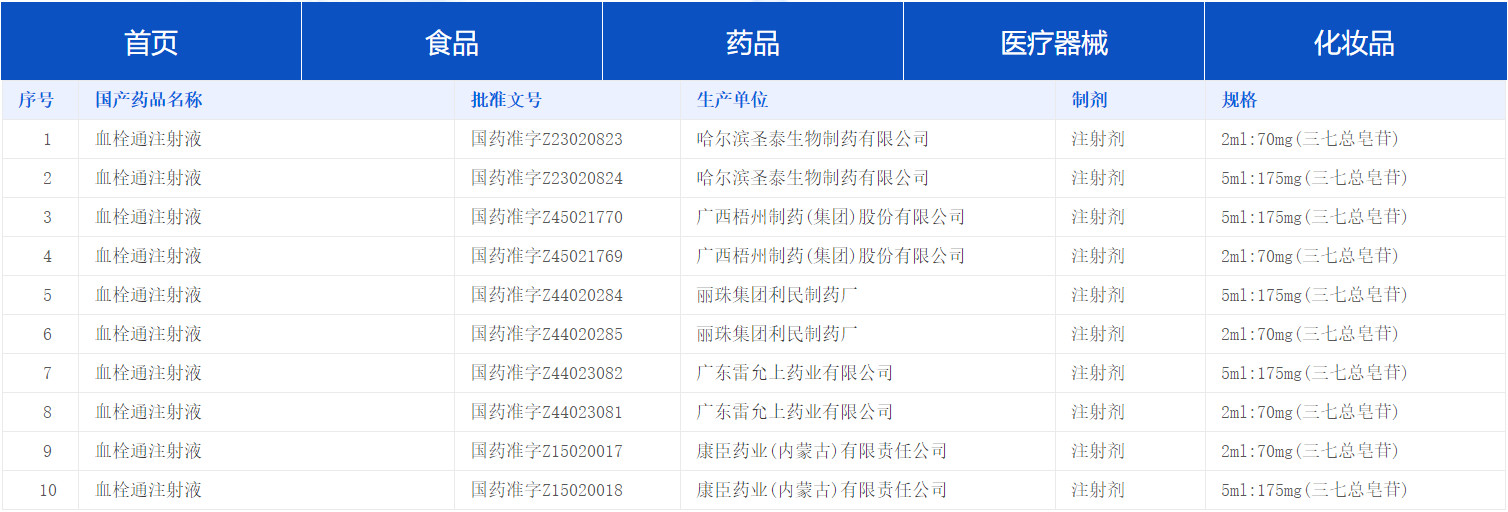Click 5ml:175mg specification in row 7
This screenshot has width=1508, height=512.
1314,373
